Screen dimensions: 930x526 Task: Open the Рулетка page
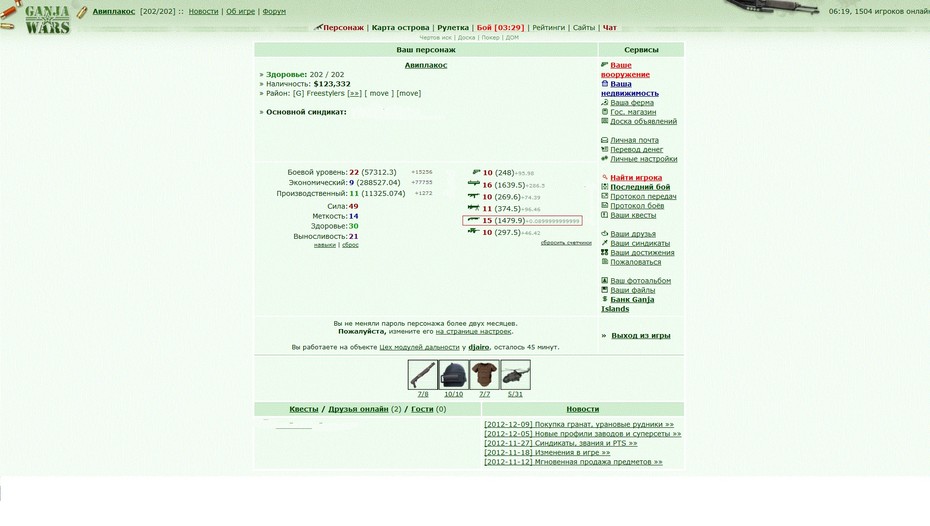453,27
